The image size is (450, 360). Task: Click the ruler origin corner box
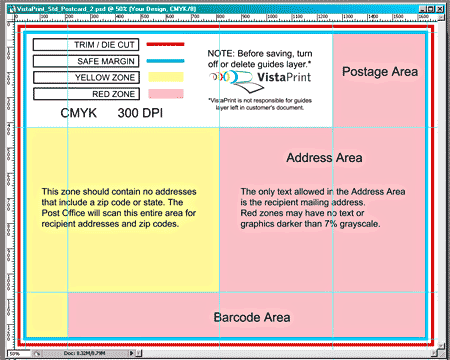tap(11, 17)
